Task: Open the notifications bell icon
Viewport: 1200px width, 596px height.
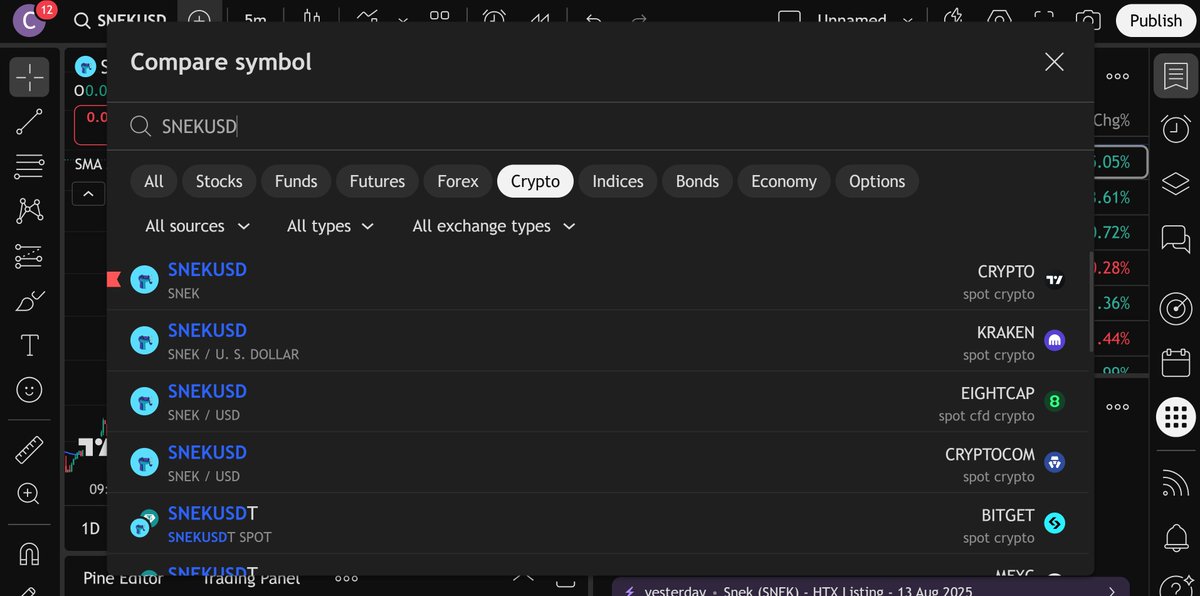Action: 1176,538
